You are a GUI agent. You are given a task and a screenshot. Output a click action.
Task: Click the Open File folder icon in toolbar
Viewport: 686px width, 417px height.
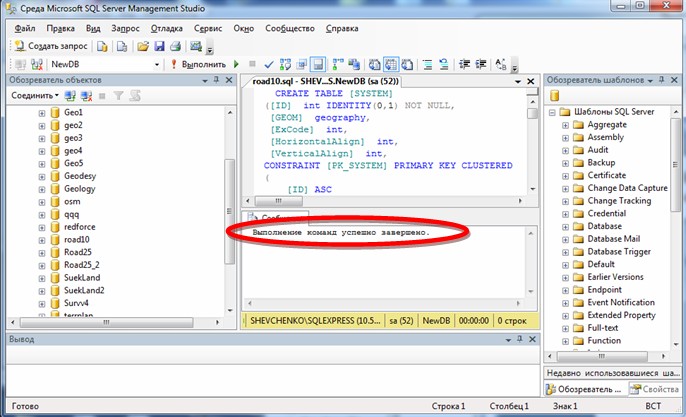pyautogui.click(x=143, y=46)
